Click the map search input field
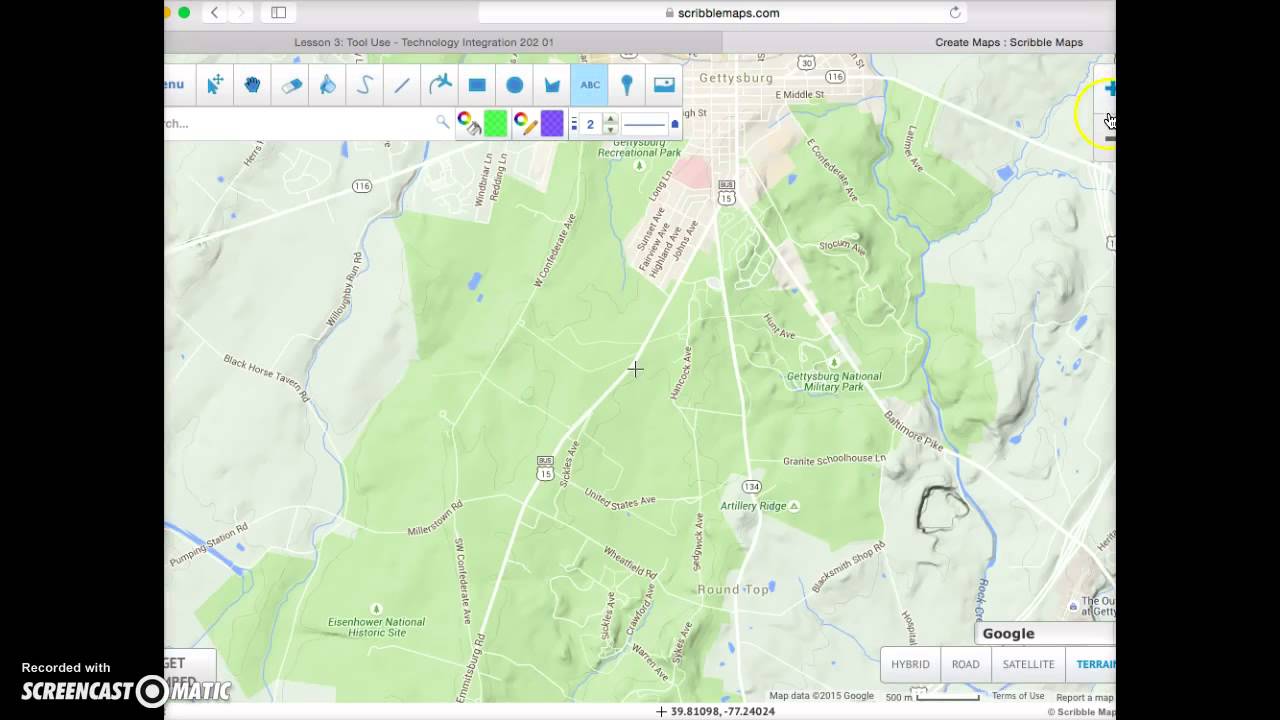 click(299, 124)
